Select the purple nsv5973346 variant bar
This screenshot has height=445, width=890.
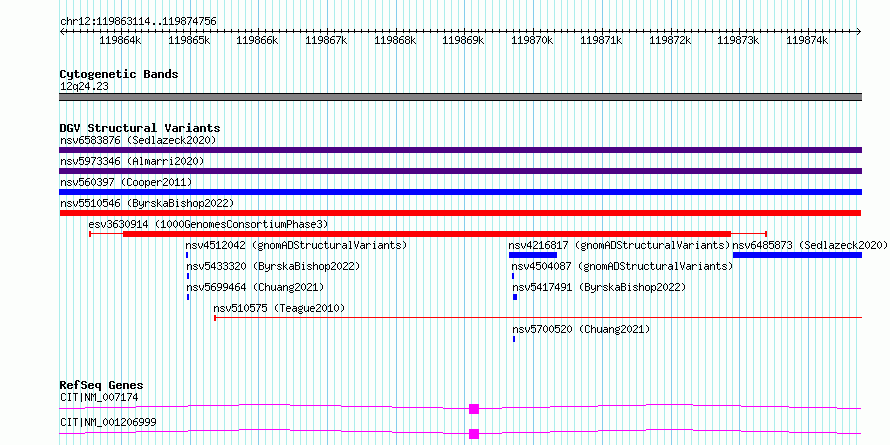coord(460,171)
